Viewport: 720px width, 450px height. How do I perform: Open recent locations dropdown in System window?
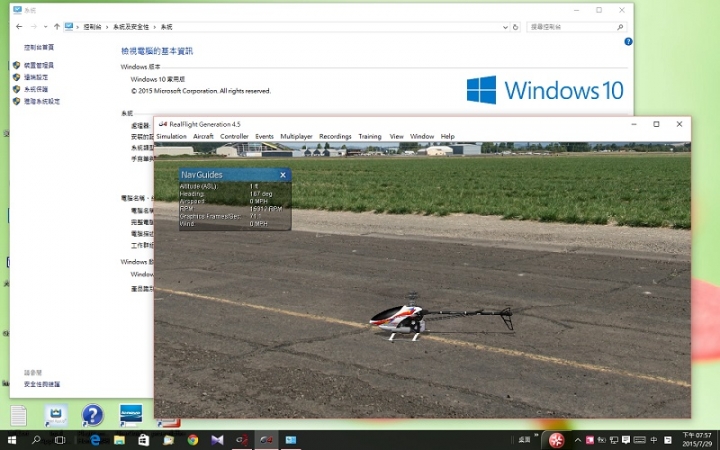click(x=45, y=27)
